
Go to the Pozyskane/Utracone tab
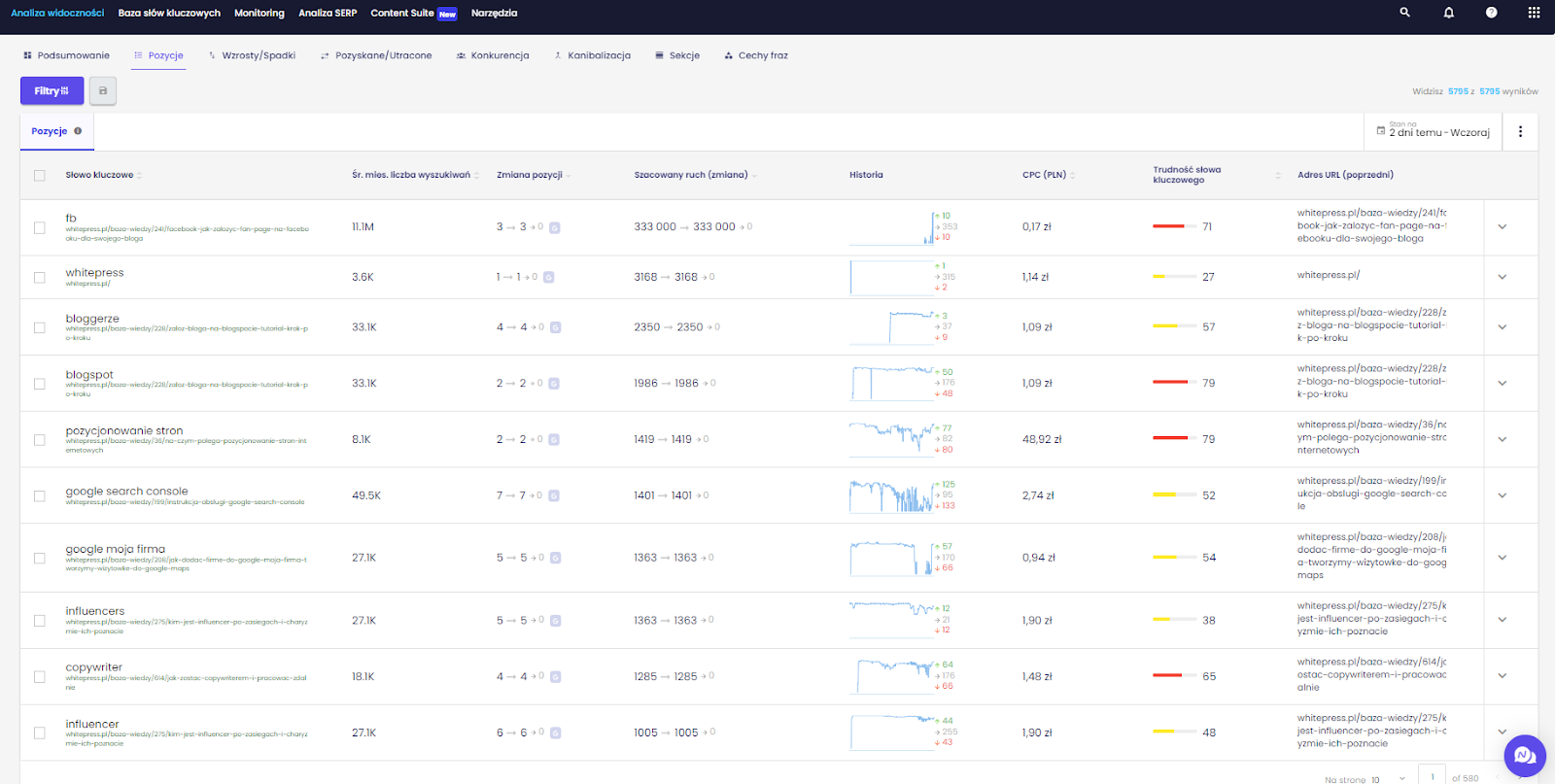(376, 55)
